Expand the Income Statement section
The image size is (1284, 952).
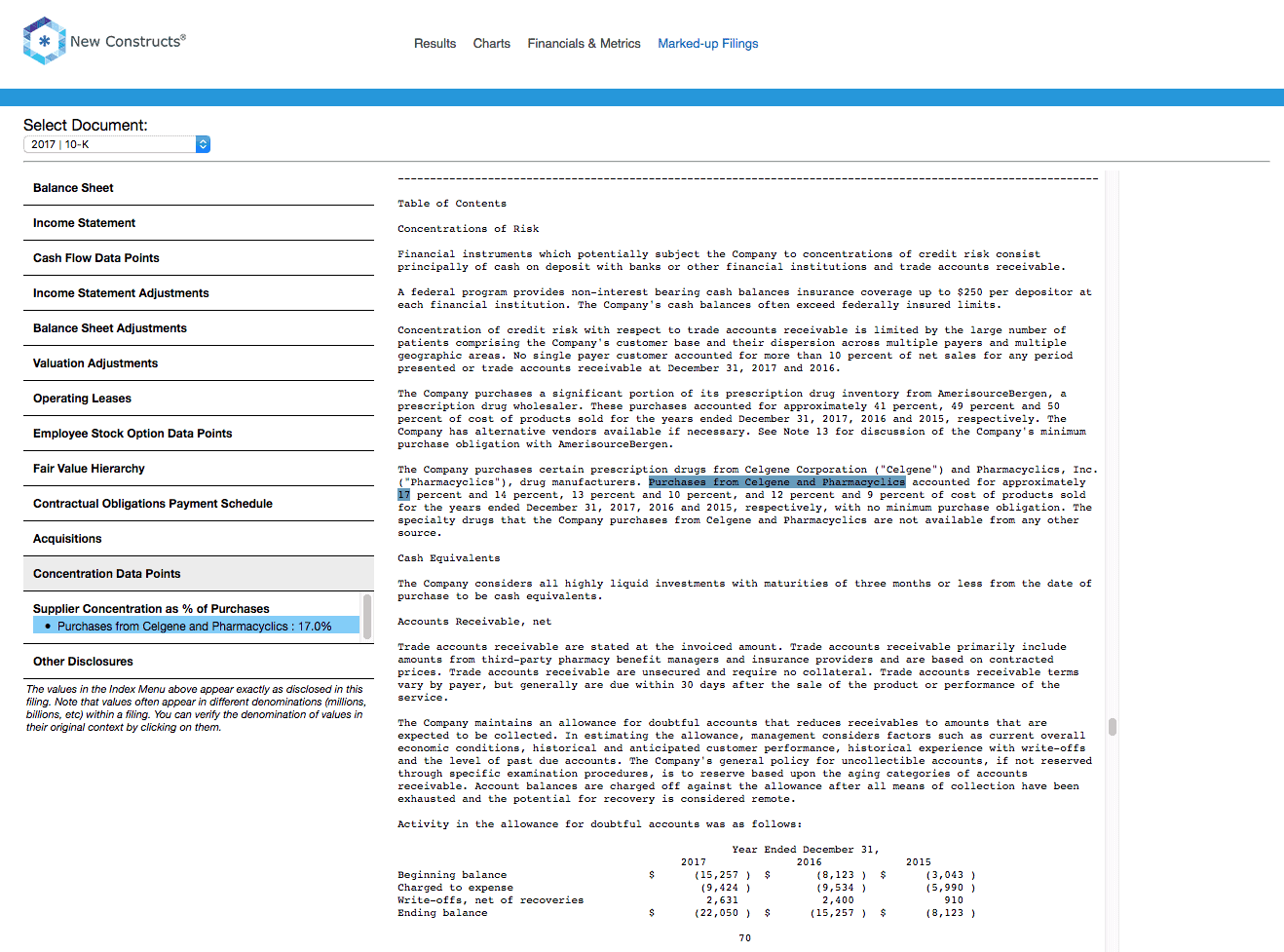[199, 223]
